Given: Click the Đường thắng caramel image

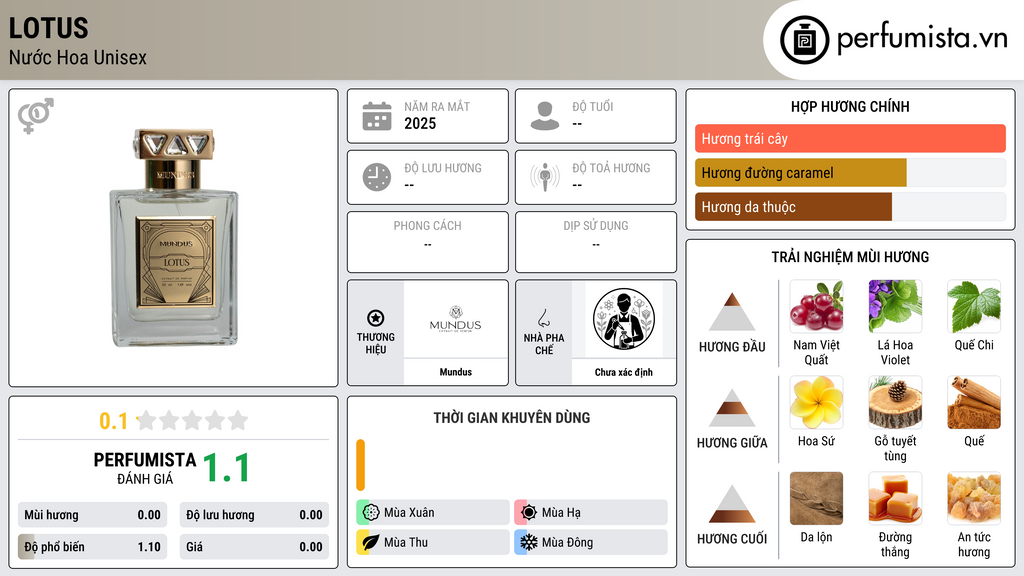Looking at the screenshot, I should [895, 498].
